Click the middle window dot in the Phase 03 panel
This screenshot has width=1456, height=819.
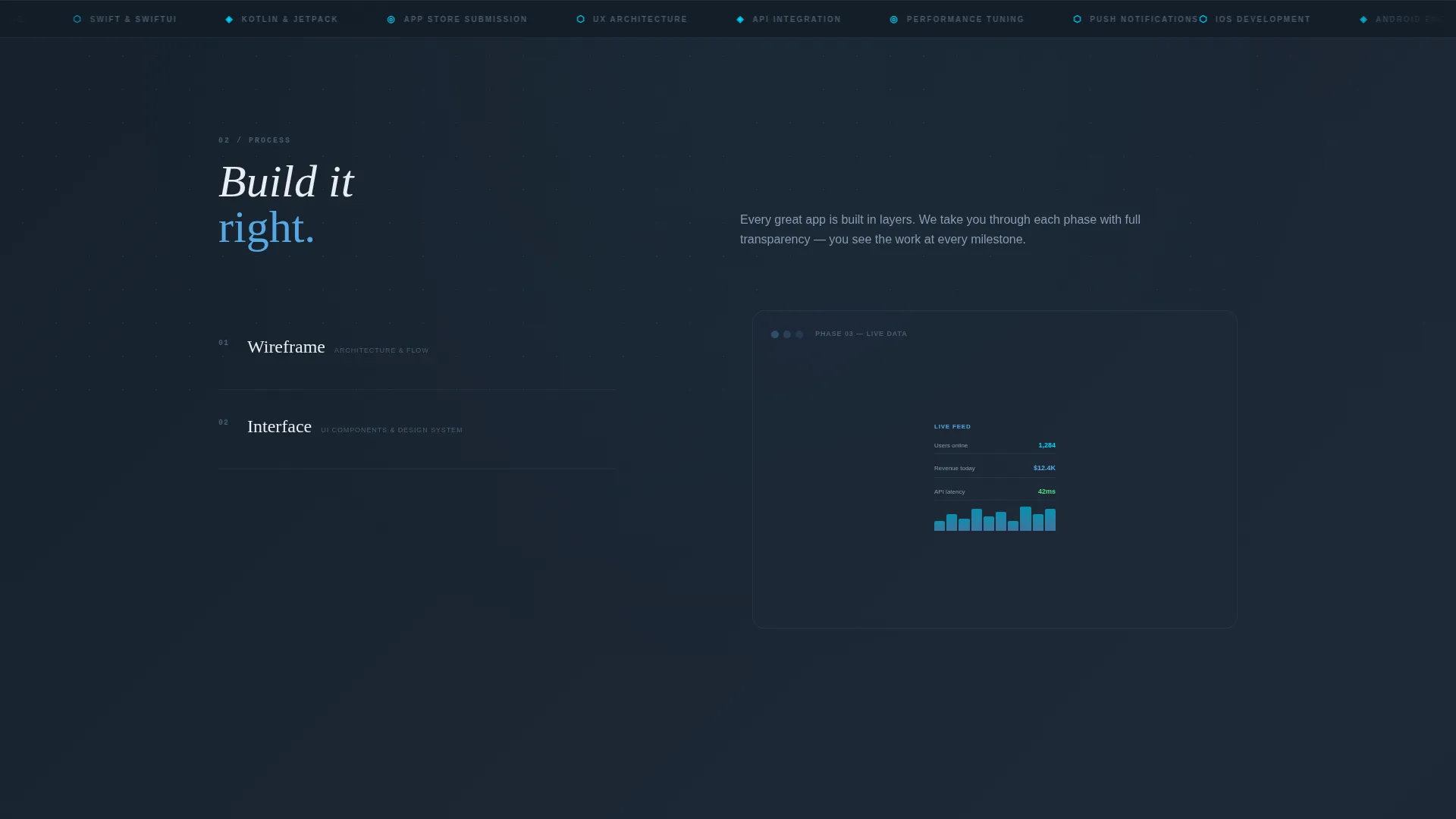(787, 334)
